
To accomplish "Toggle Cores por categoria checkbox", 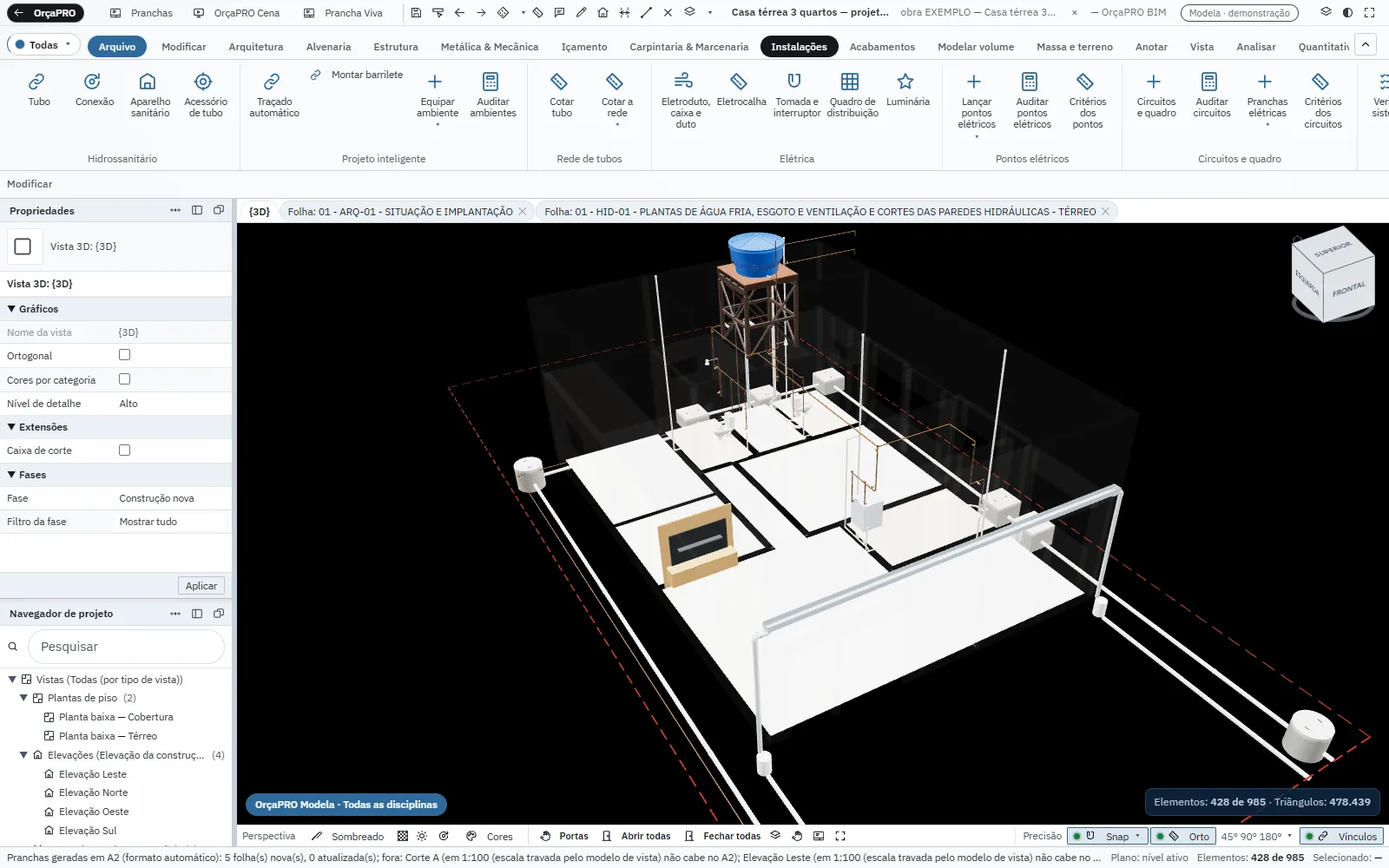I will (124, 379).
